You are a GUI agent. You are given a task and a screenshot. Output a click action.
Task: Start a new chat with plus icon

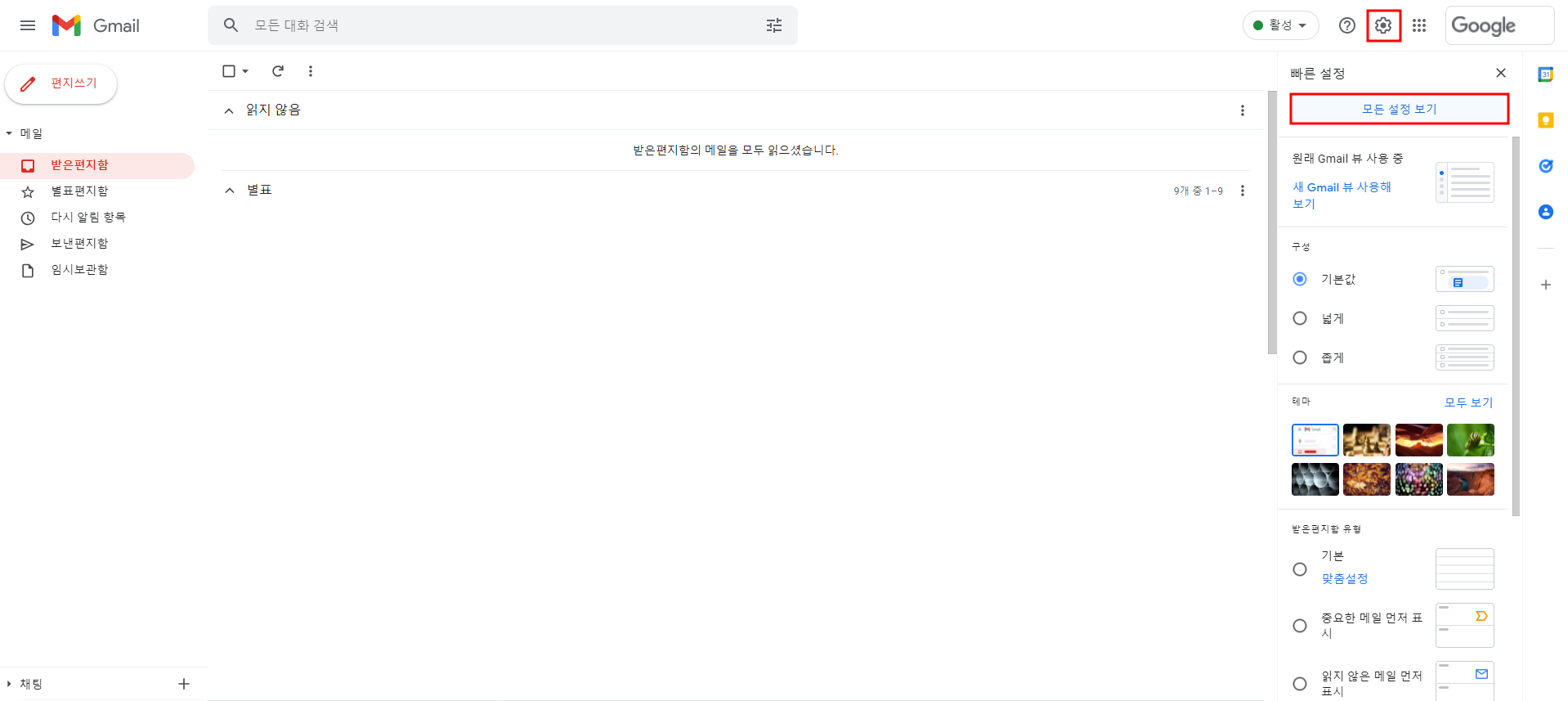point(184,684)
